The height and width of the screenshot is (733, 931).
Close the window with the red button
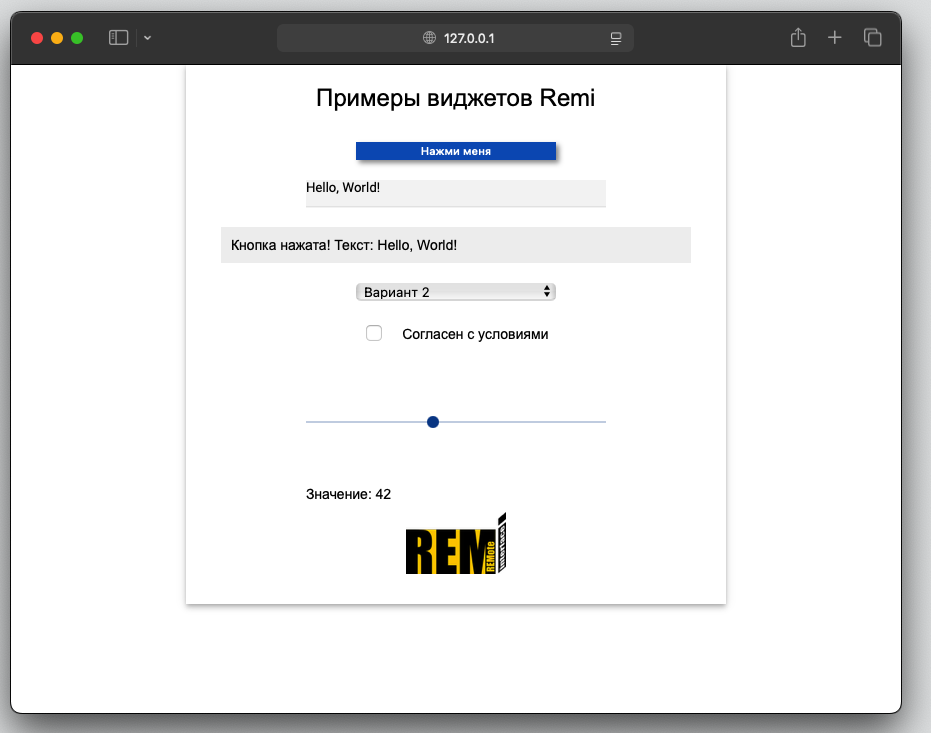37,38
